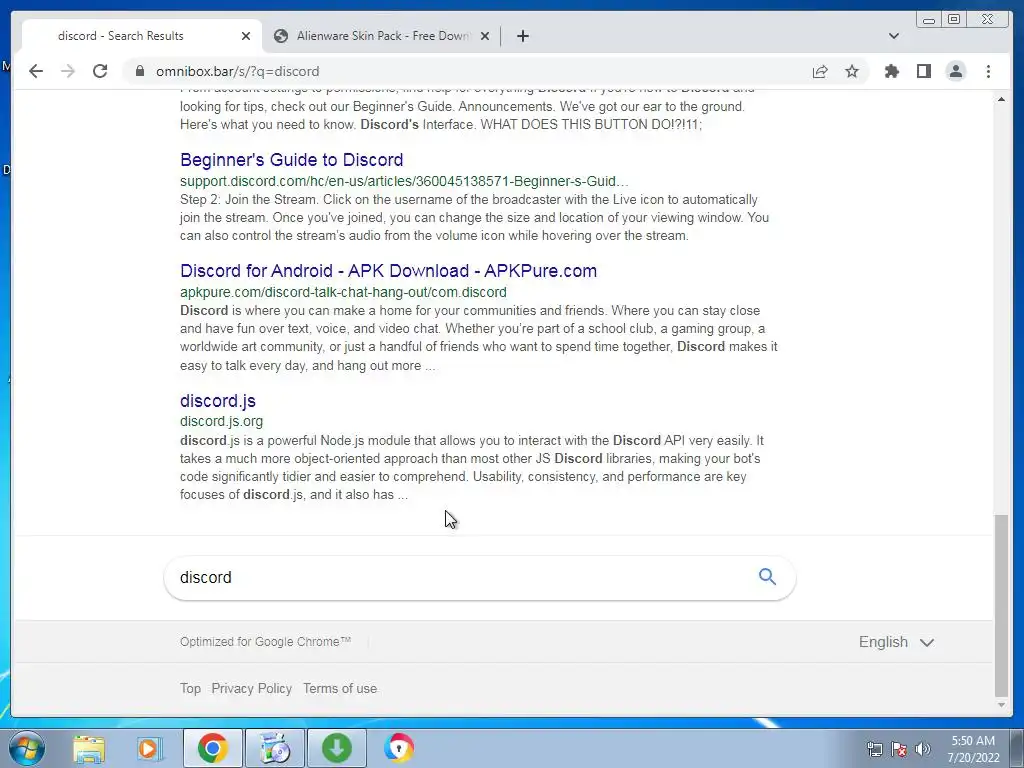Image resolution: width=1024 pixels, height=768 pixels.
Task: Open the discord.js.org URL link
Action: click(221, 421)
